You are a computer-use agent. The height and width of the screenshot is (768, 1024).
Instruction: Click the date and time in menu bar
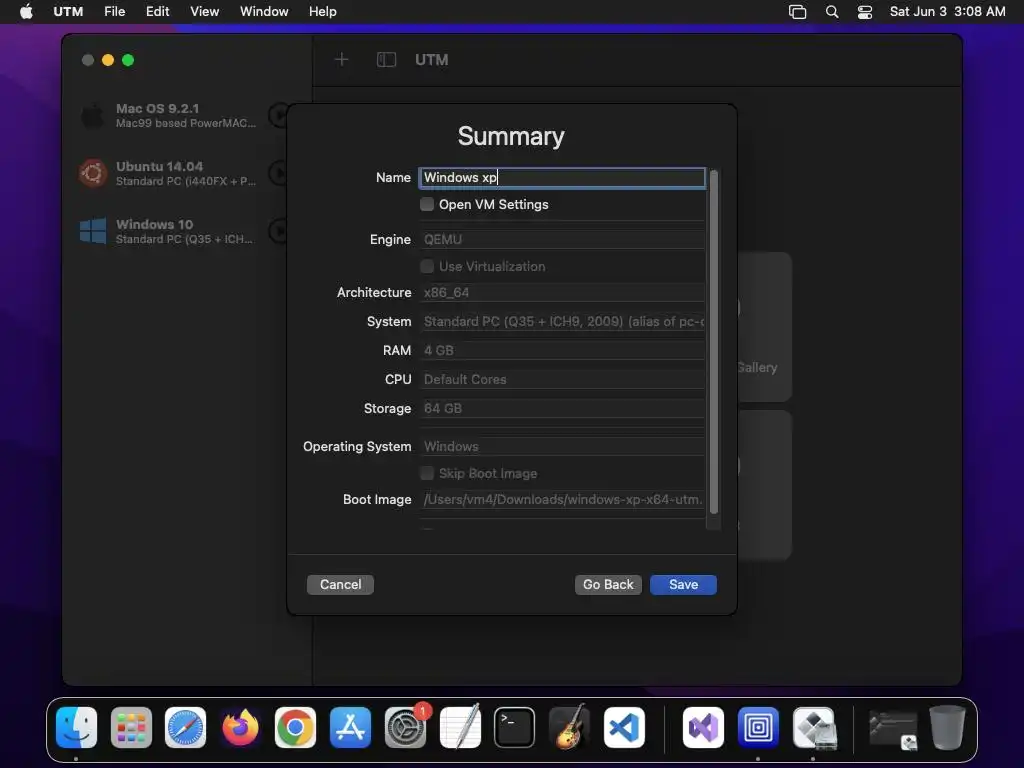pos(947,11)
